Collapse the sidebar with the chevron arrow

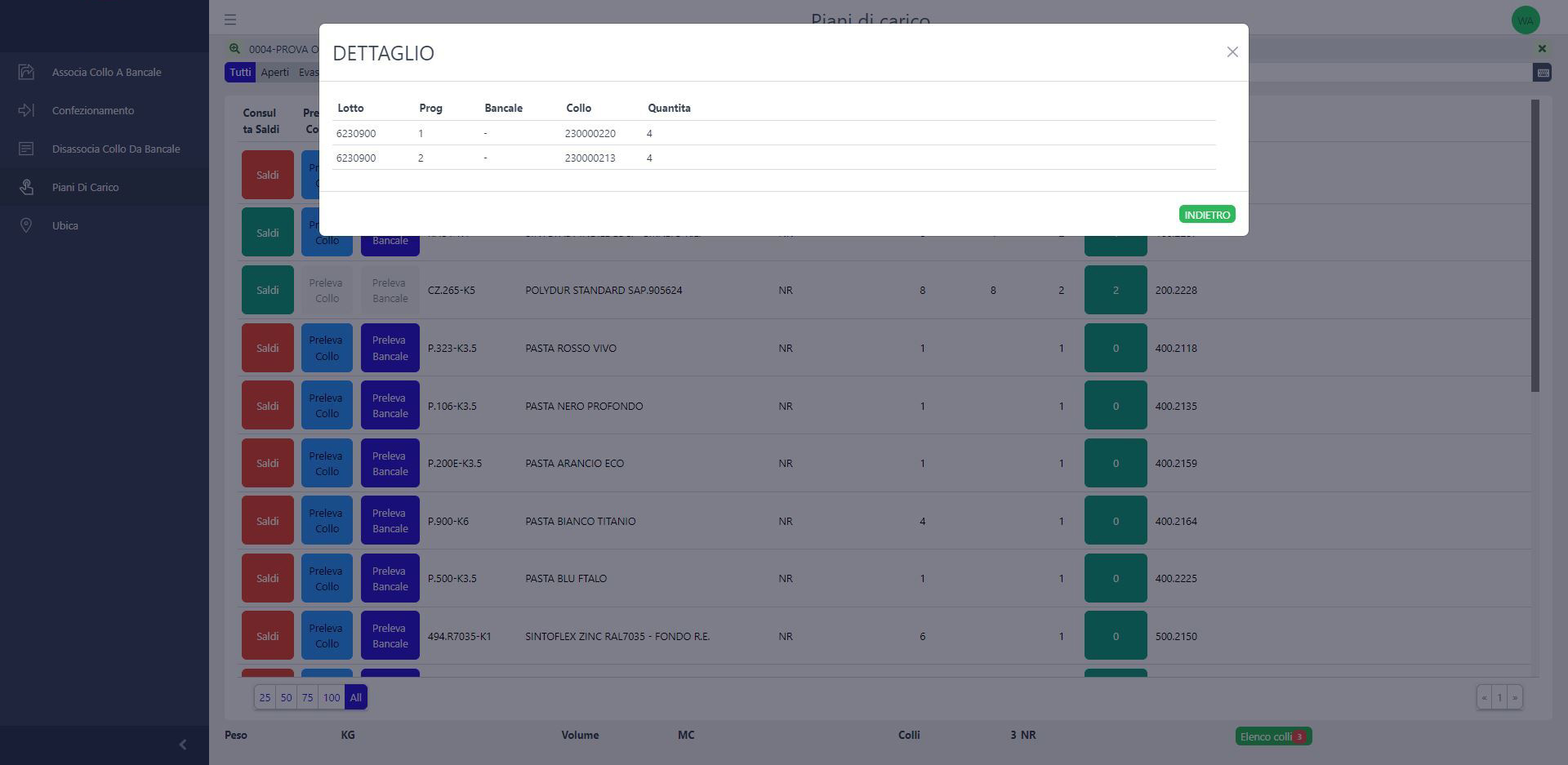coord(183,745)
